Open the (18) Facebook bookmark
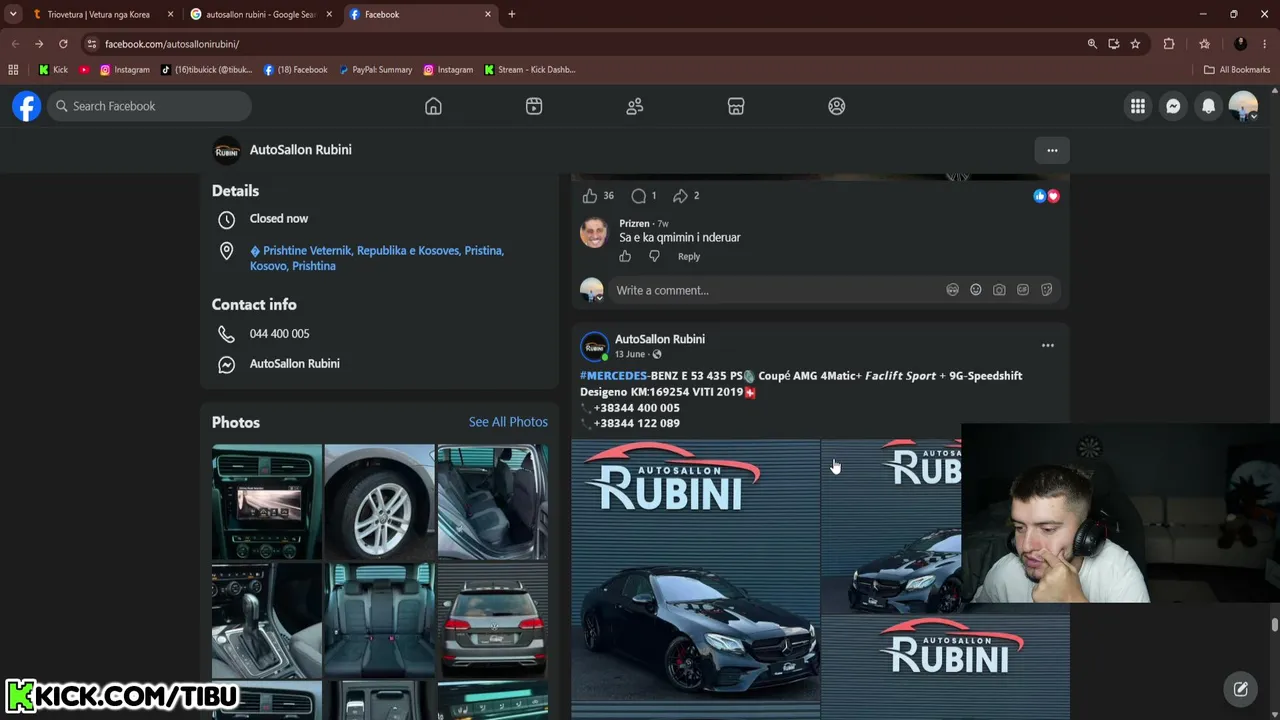 tap(296, 70)
